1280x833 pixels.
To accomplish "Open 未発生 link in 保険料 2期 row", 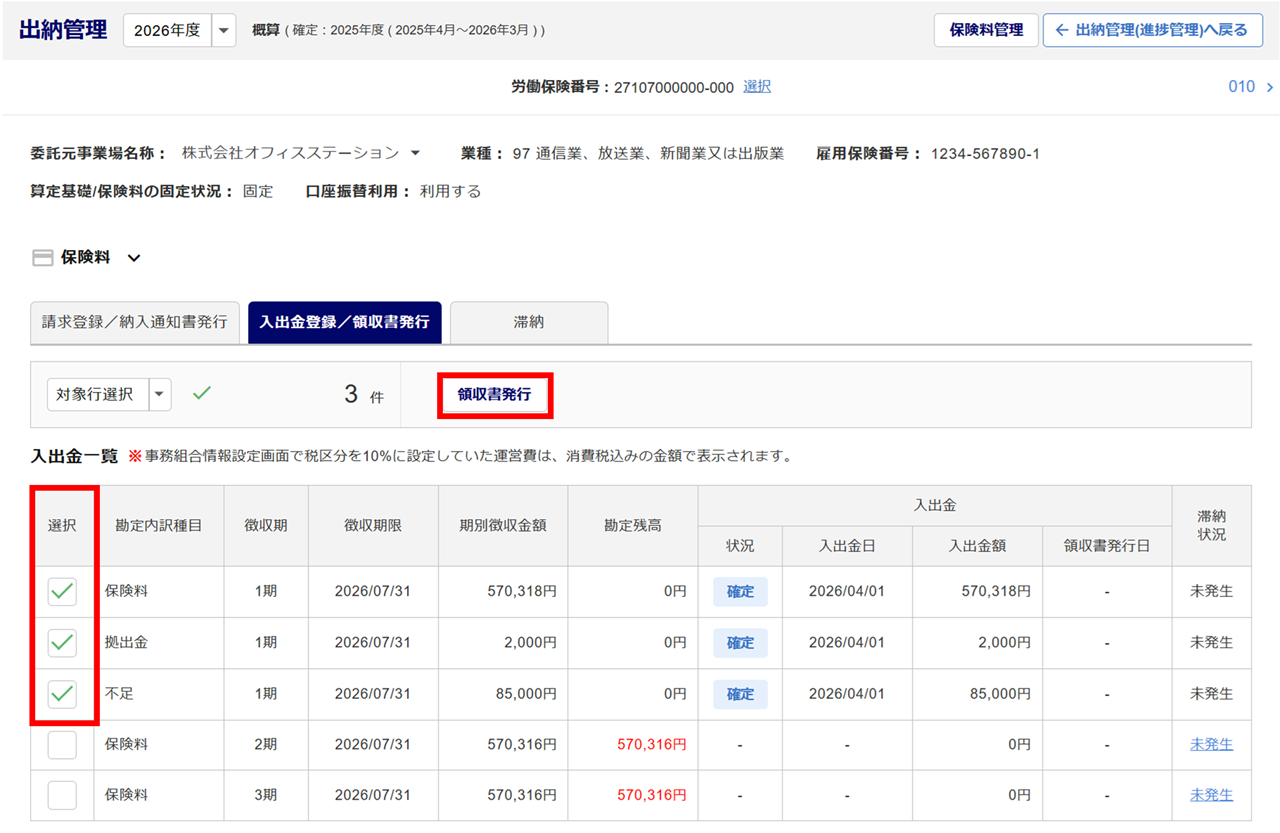I will (x=1211, y=745).
